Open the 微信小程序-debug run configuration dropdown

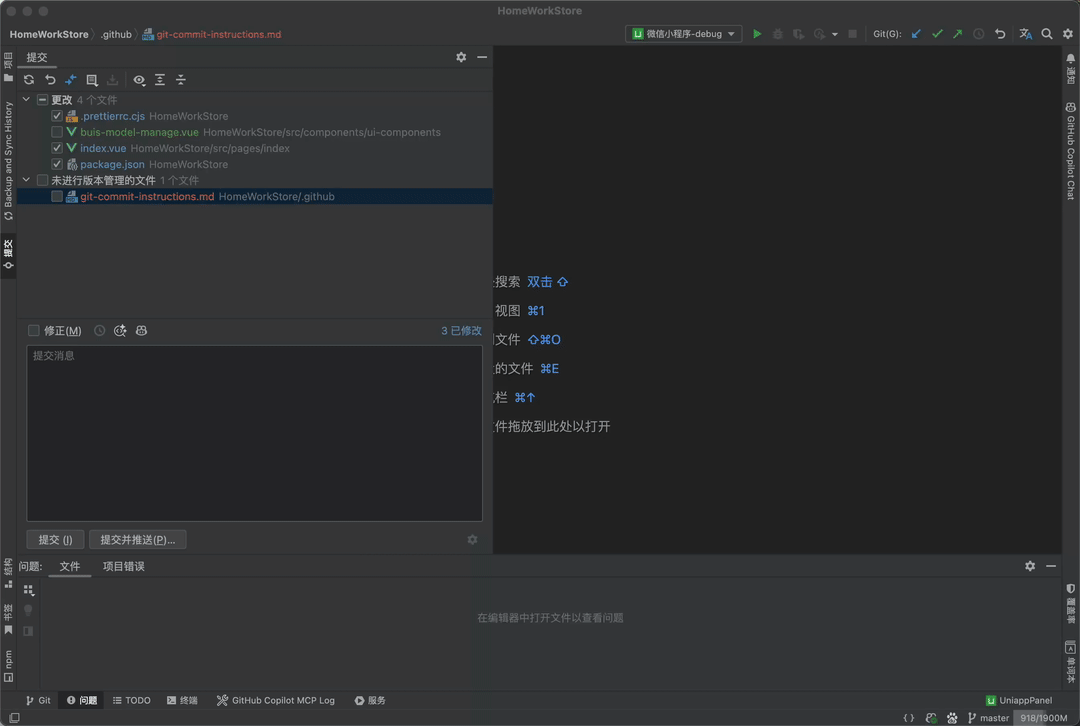pyautogui.click(x=683, y=34)
